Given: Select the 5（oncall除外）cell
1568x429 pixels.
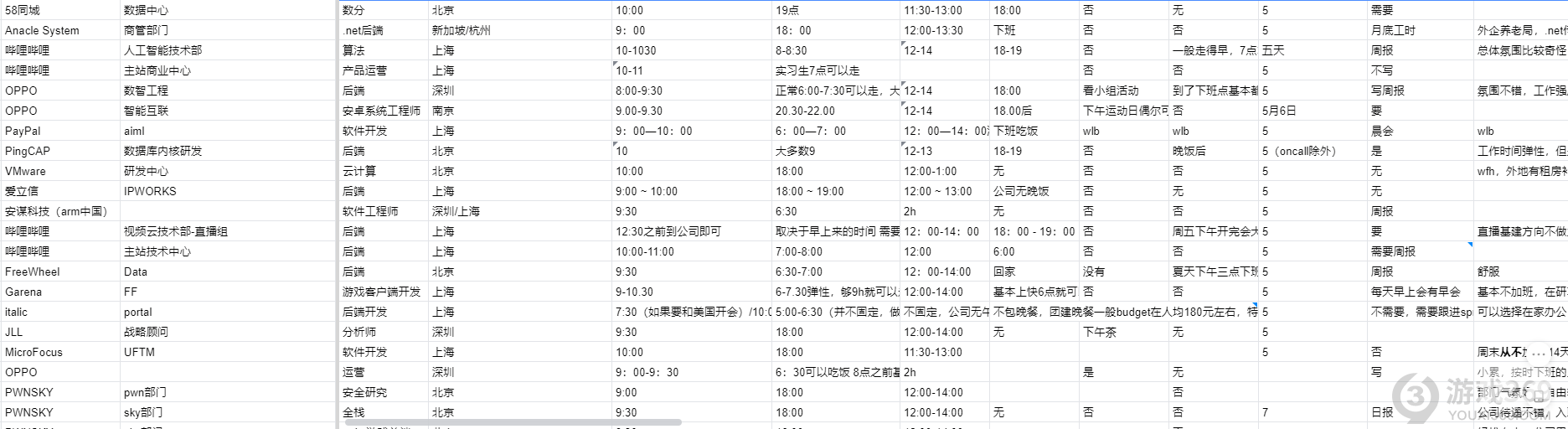Looking at the screenshot, I should click(1299, 151).
